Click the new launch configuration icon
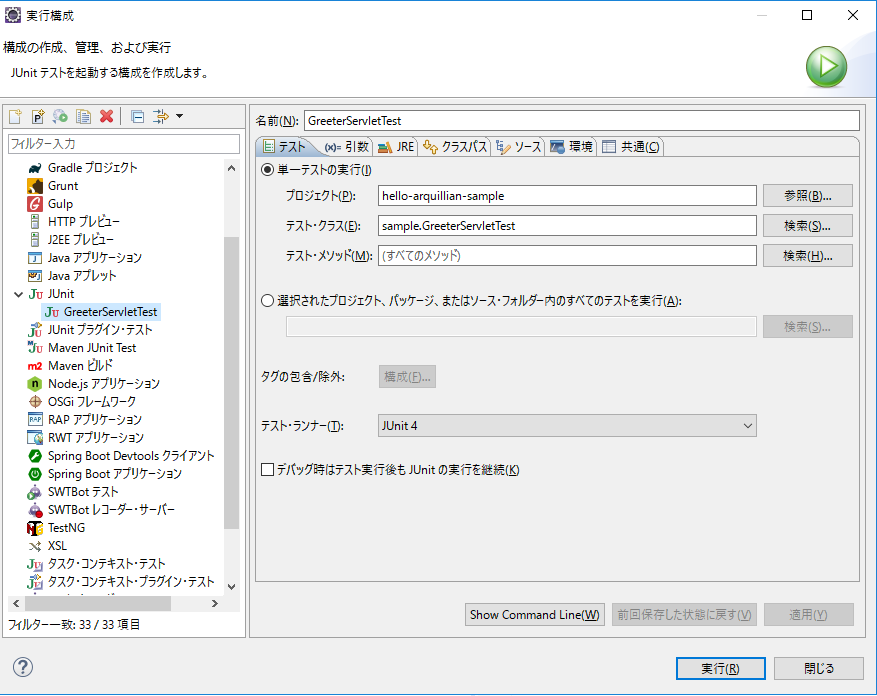The image size is (877, 696). click(x=15, y=117)
